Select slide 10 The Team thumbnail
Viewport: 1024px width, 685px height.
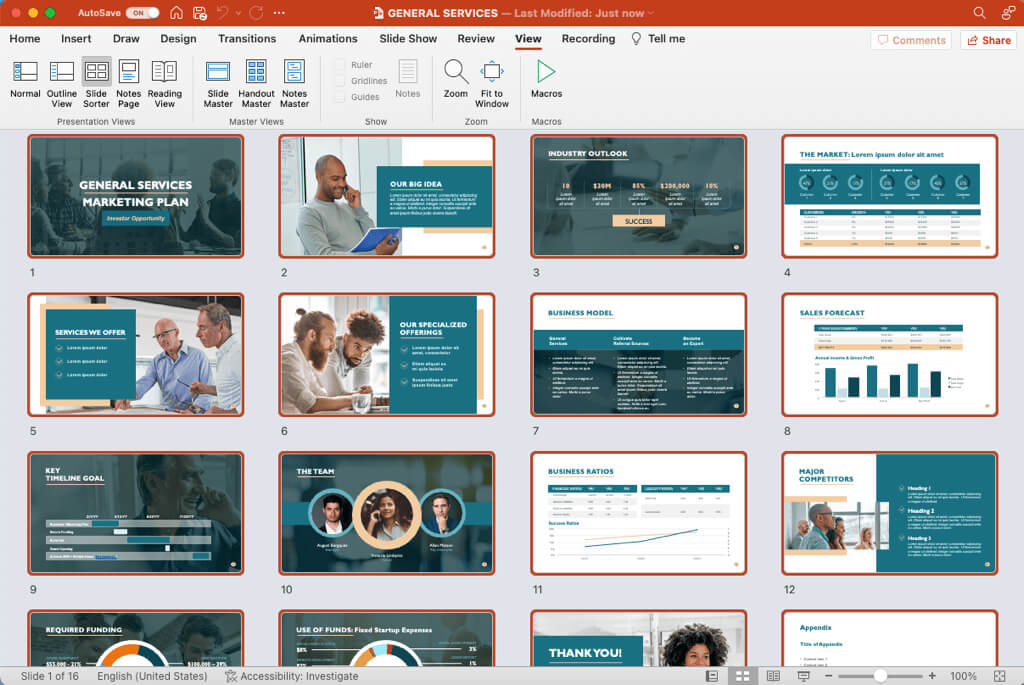(x=387, y=513)
